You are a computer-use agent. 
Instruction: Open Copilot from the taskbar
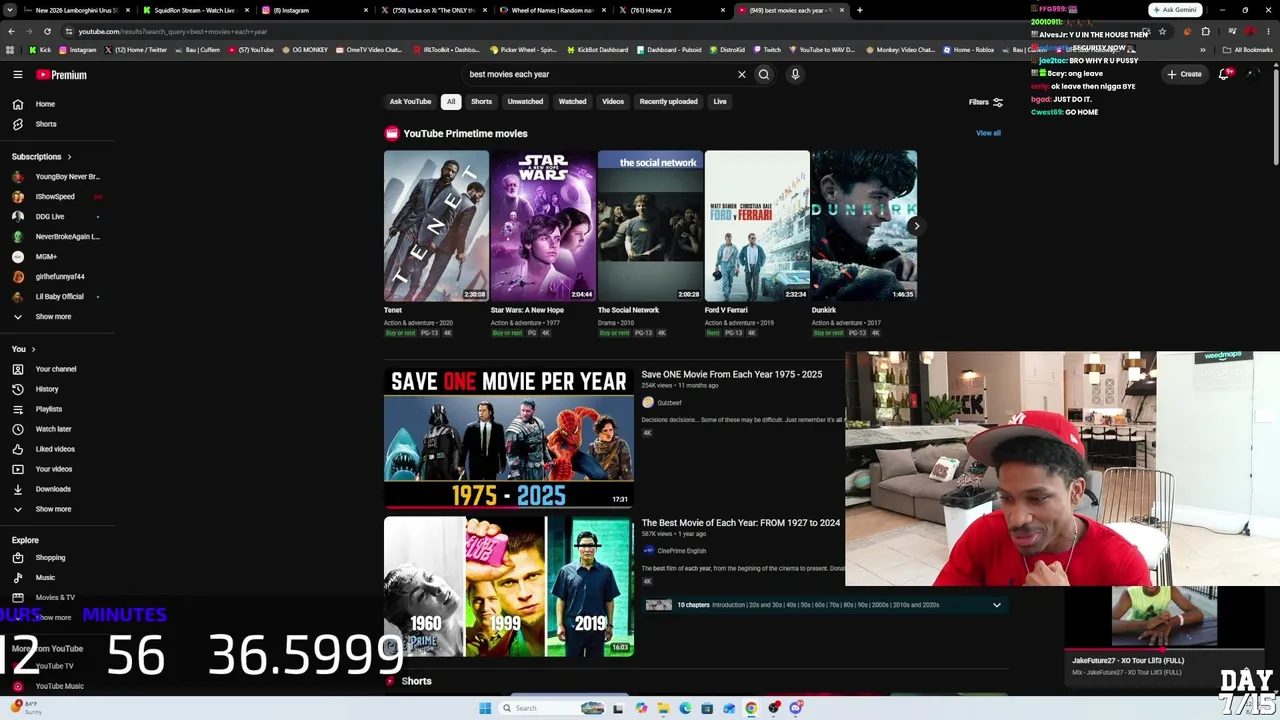pos(641,708)
